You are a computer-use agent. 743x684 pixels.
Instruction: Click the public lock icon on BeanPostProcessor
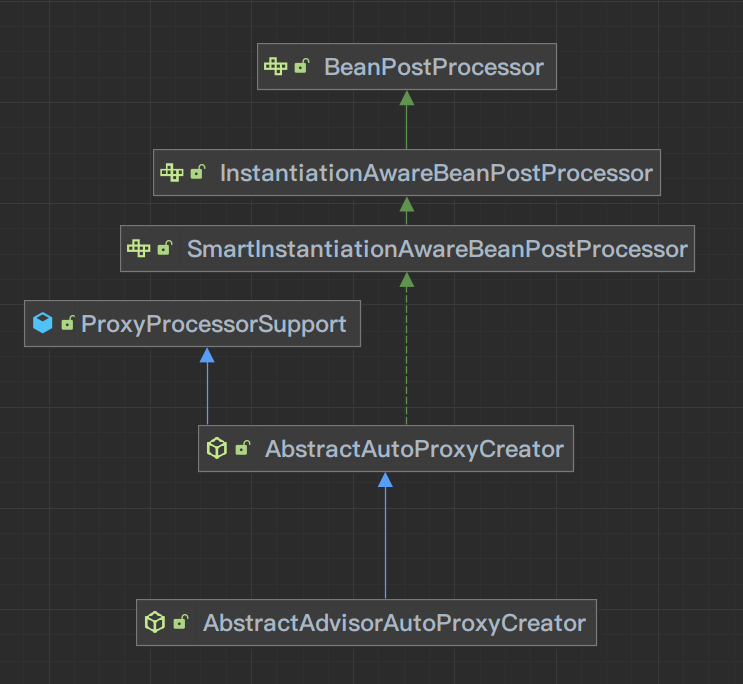[302, 67]
